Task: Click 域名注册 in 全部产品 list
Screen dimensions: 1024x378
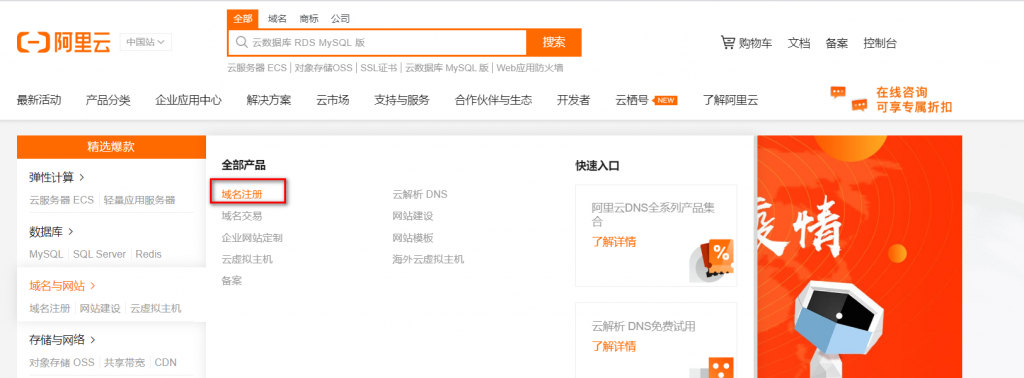Action: (x=242, y=194)
